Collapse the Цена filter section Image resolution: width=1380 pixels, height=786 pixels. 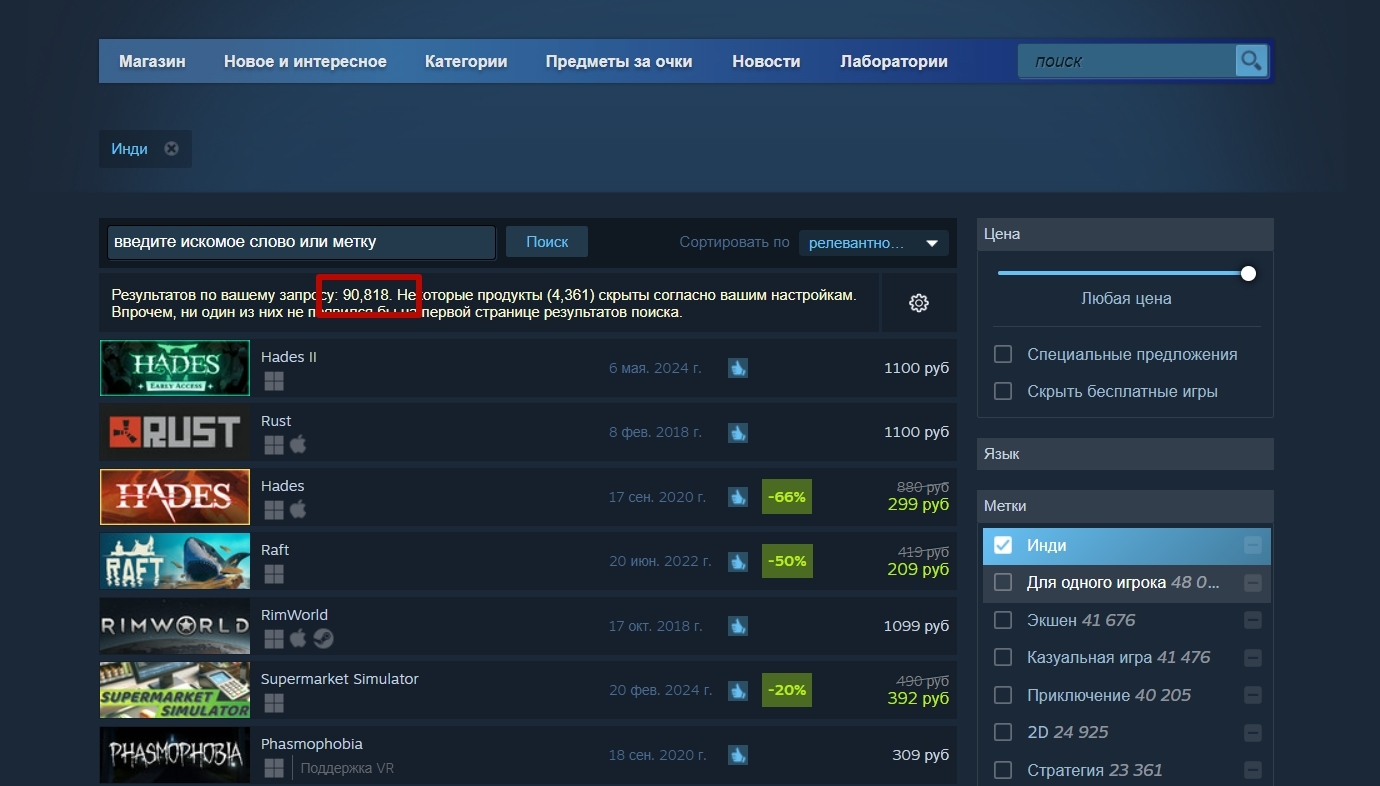point(1125,234)
